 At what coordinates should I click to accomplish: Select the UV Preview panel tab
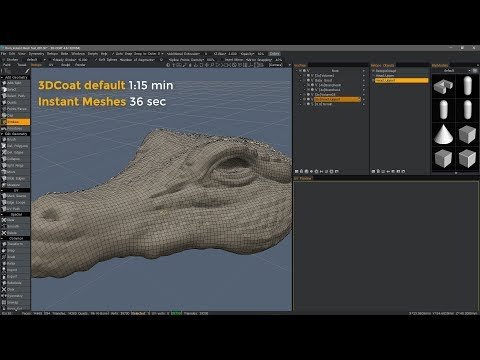(x=303, y=178)
